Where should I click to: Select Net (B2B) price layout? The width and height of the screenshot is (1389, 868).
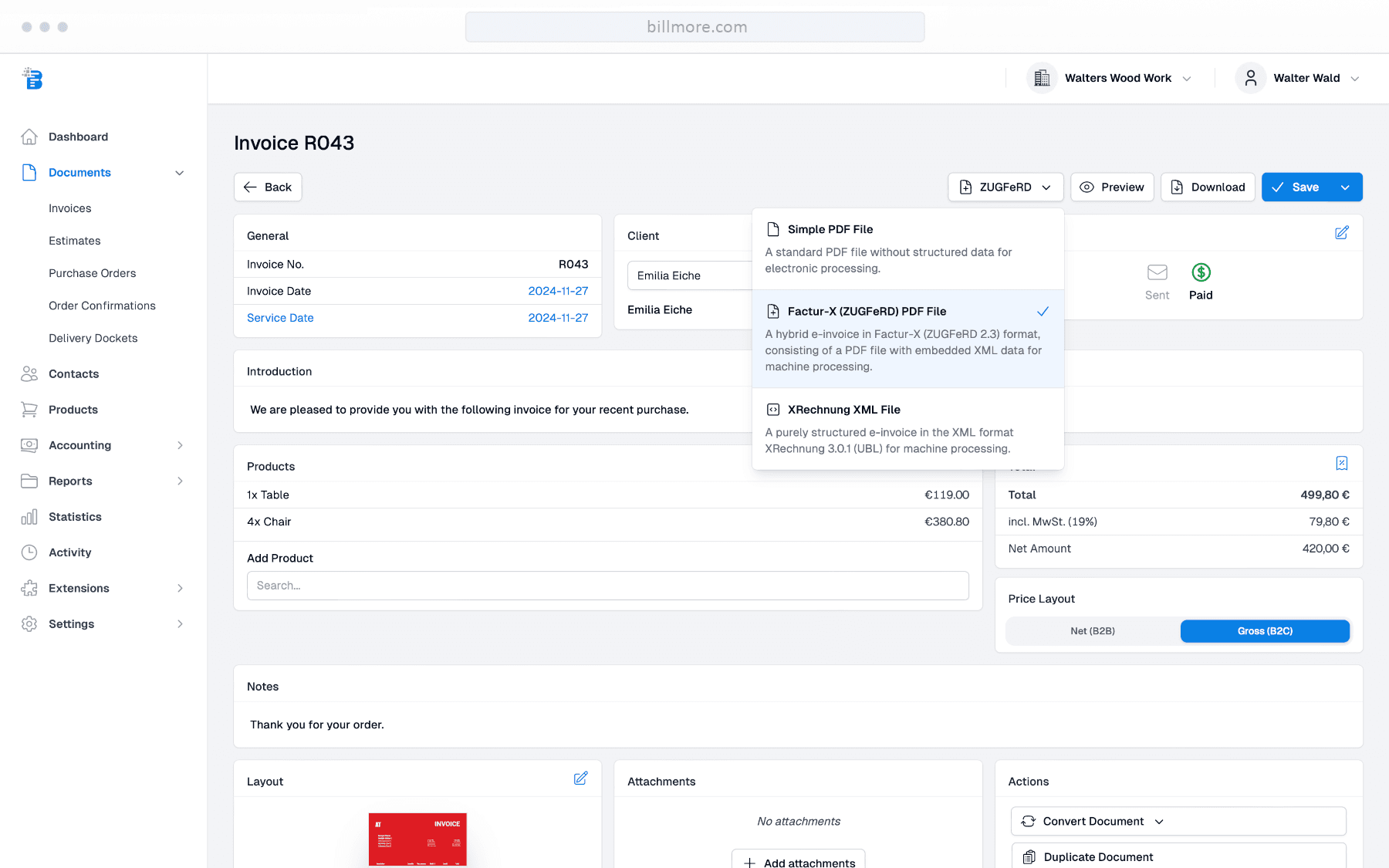click(1093, 631)
